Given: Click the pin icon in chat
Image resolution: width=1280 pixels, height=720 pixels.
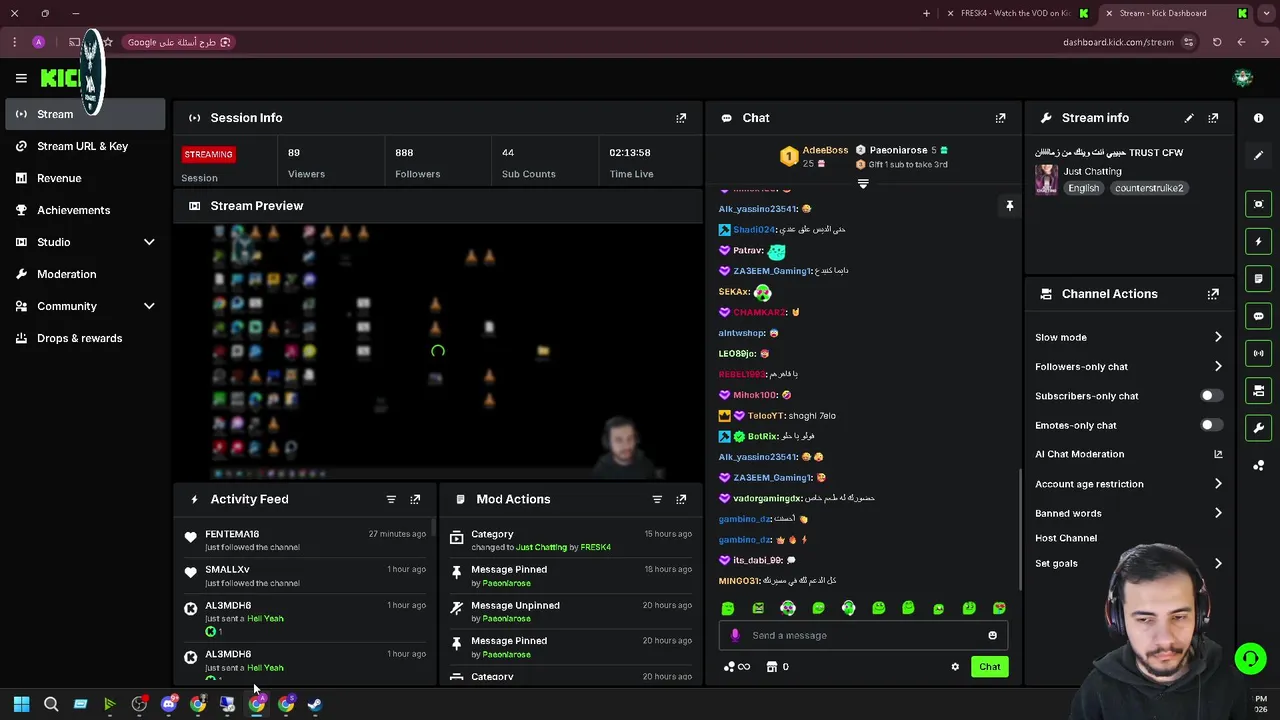Looking at the screenshot, I should (1009, 206).
